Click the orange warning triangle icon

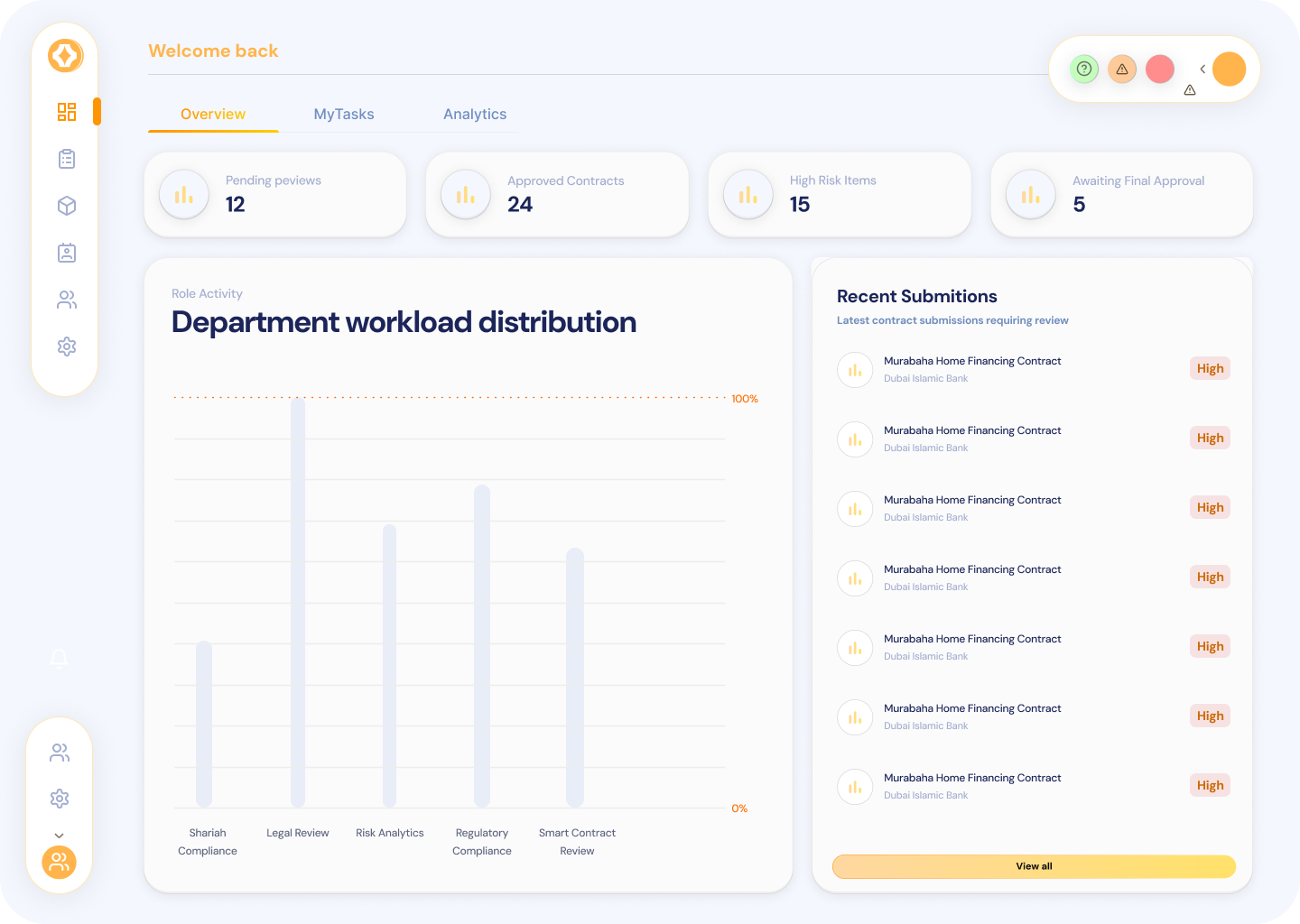click(x=1122, y=69)
